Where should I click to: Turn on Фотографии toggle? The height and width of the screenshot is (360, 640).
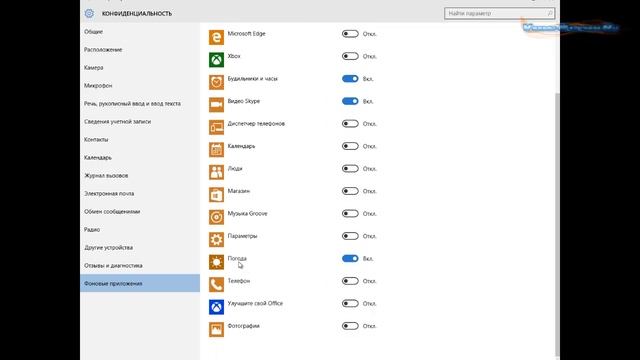click(x=350, y=326)
